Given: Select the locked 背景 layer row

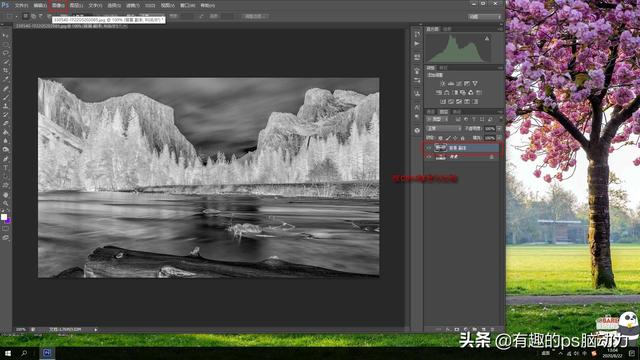Looking at the screenshot, I should point(462,157).
